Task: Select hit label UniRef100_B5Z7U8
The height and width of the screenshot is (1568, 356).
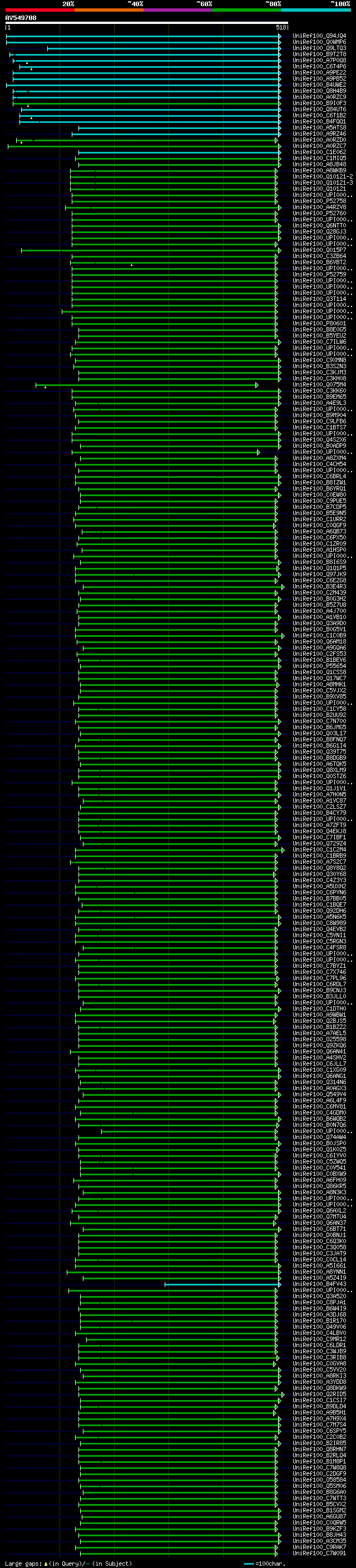Action: pos(319,605)
